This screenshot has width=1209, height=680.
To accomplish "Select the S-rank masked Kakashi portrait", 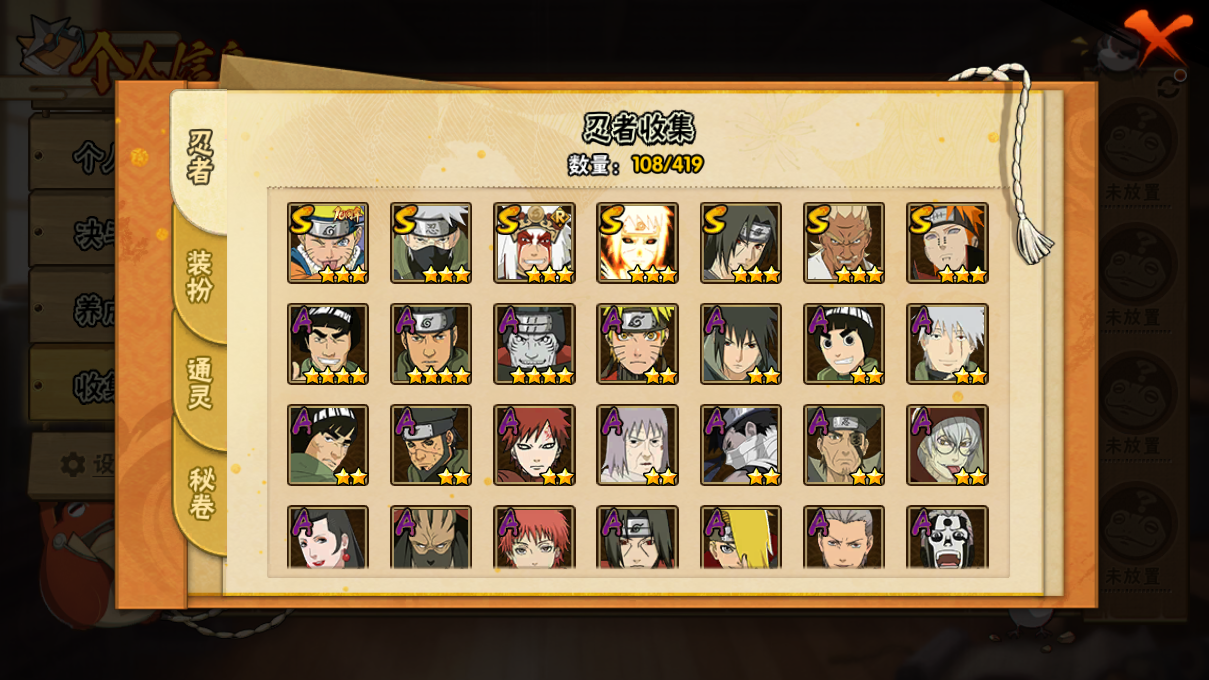I will click(431, 243).
